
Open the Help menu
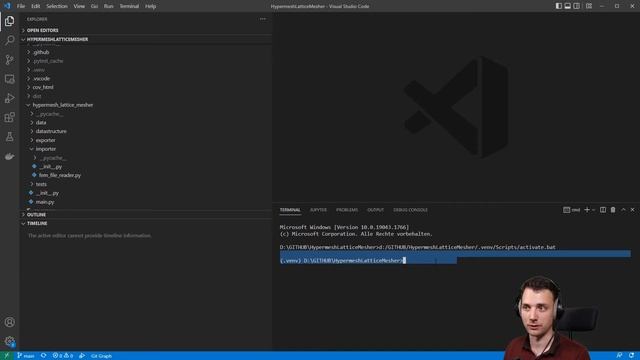(x=151, y=6)
